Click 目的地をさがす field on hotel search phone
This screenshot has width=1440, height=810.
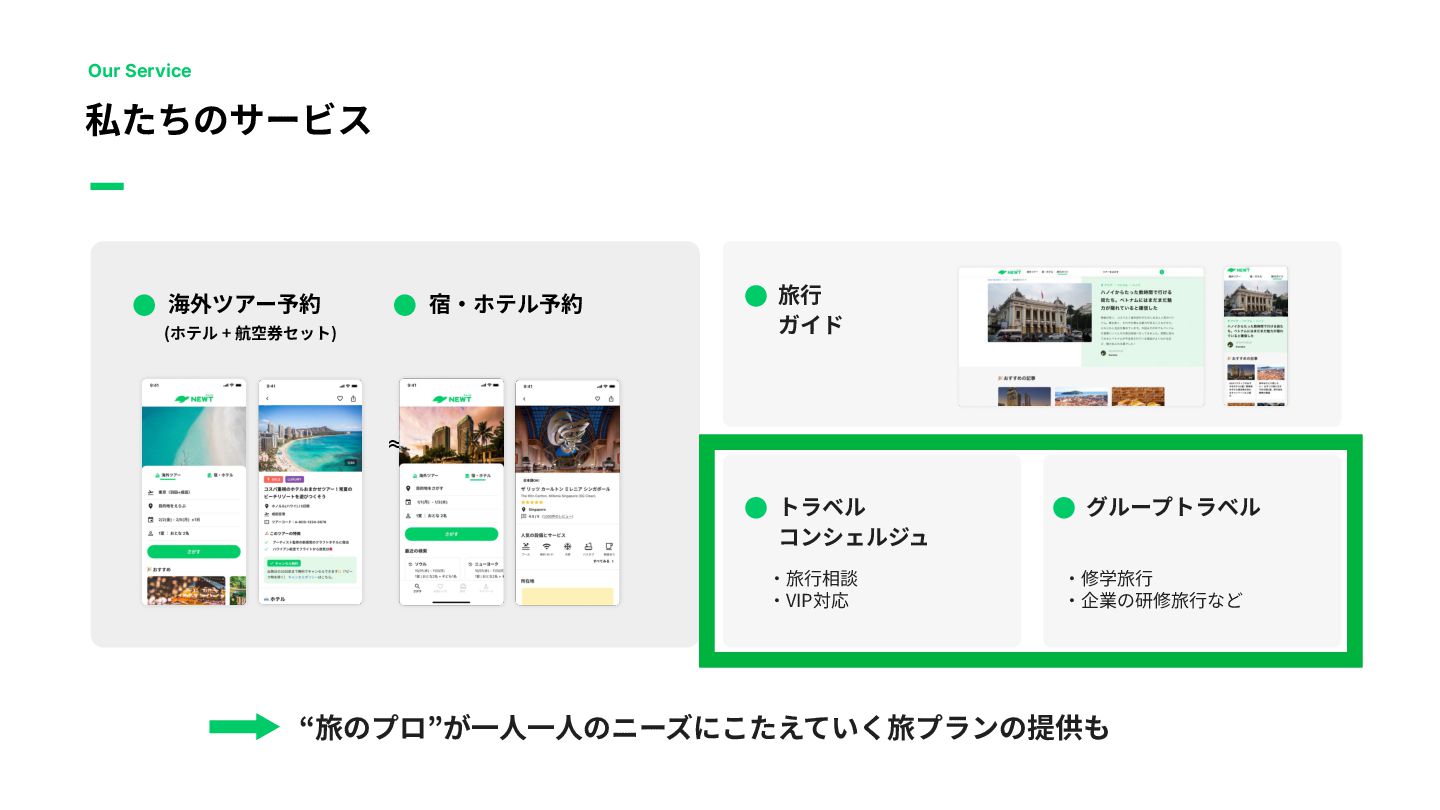pos(451,488)
